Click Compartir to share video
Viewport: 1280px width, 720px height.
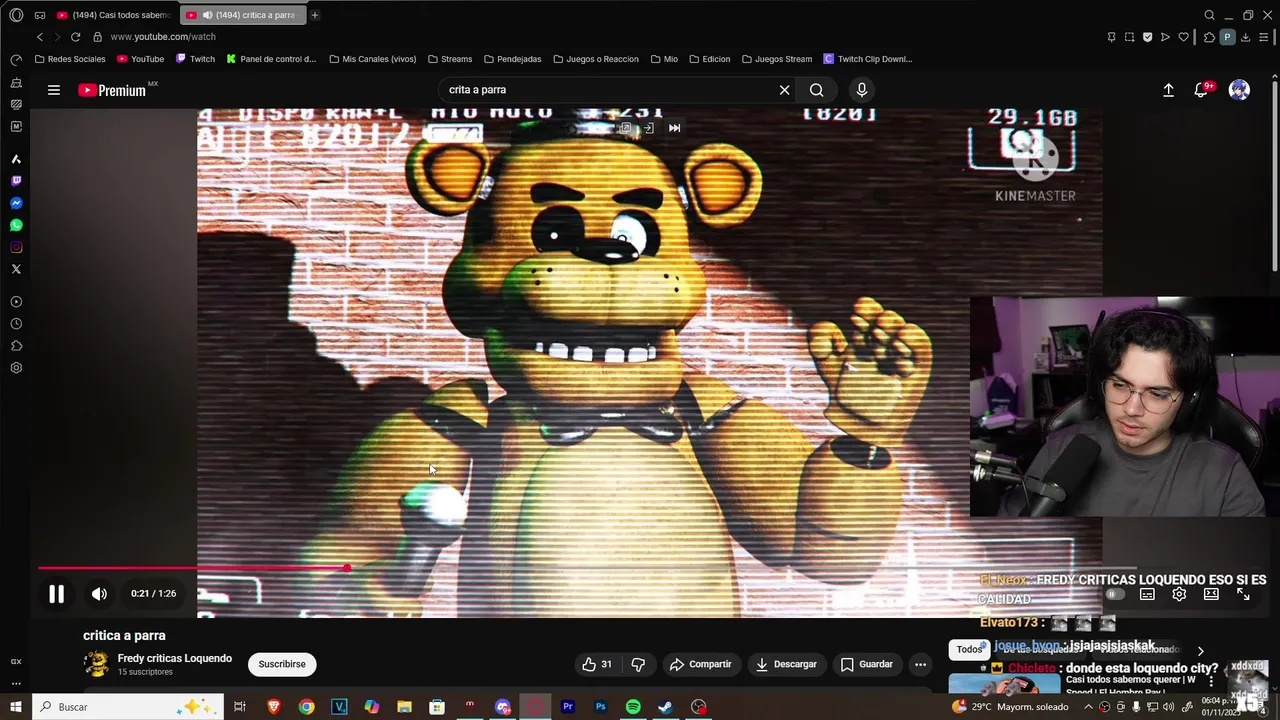click(x=700, y=664)
